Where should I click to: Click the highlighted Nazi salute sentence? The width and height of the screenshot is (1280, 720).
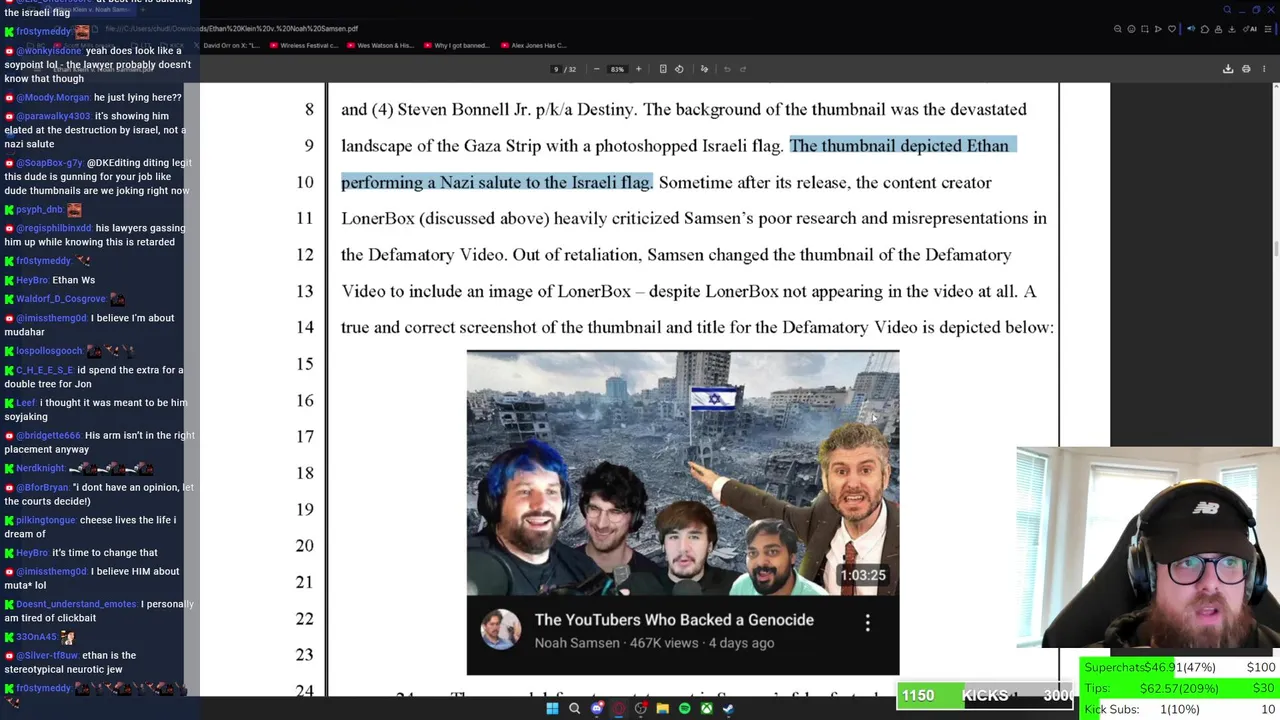pyautogui.click(x=678, y=164)
